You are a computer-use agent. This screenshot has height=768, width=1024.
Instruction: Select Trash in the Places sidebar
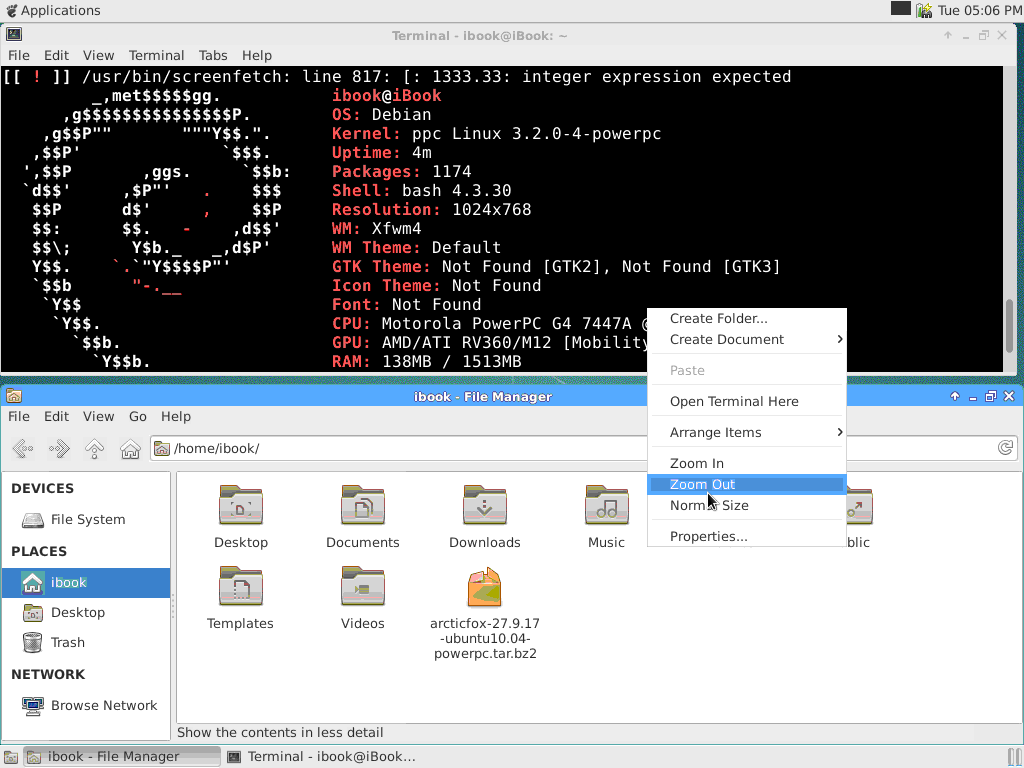(67, 643)
